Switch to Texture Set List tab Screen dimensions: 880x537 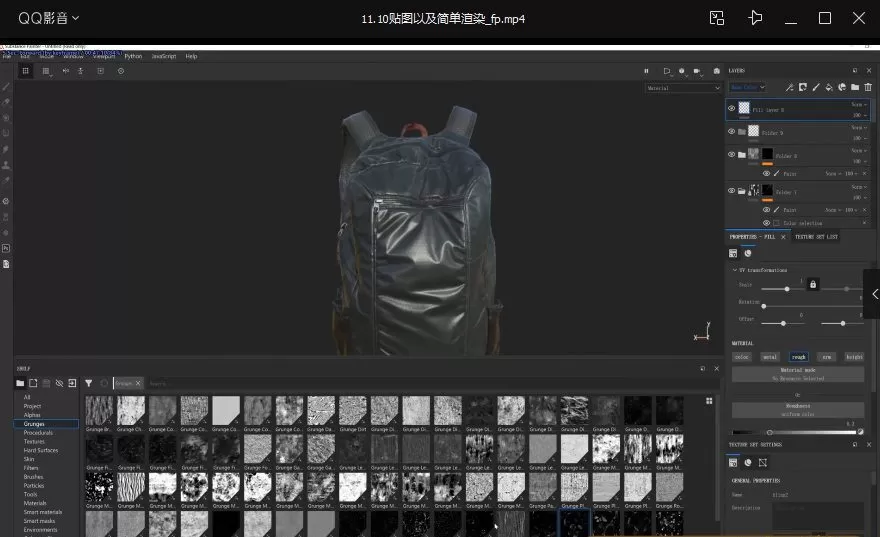816,237
